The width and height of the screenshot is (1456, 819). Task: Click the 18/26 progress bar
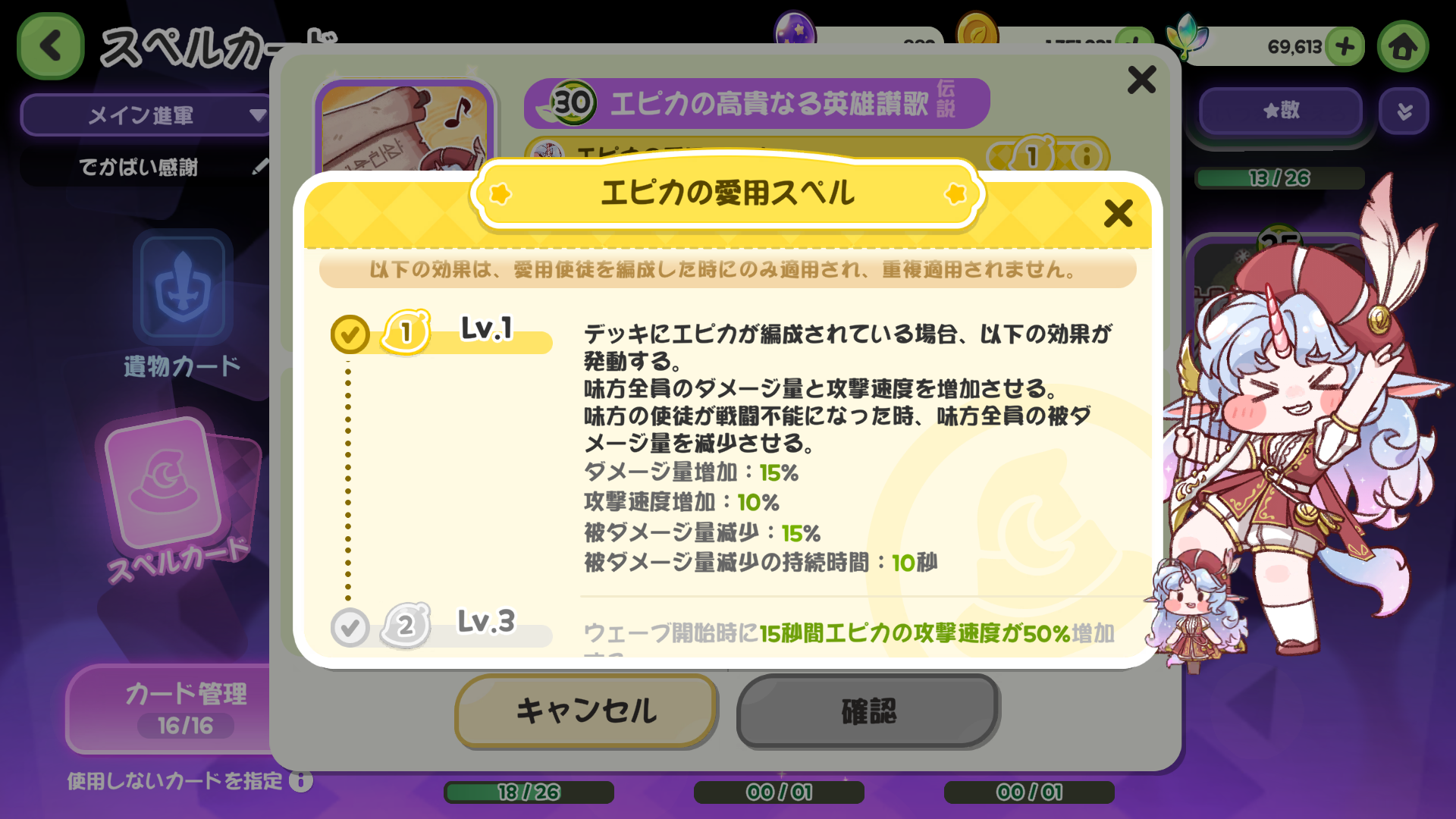tap(529, 792)
